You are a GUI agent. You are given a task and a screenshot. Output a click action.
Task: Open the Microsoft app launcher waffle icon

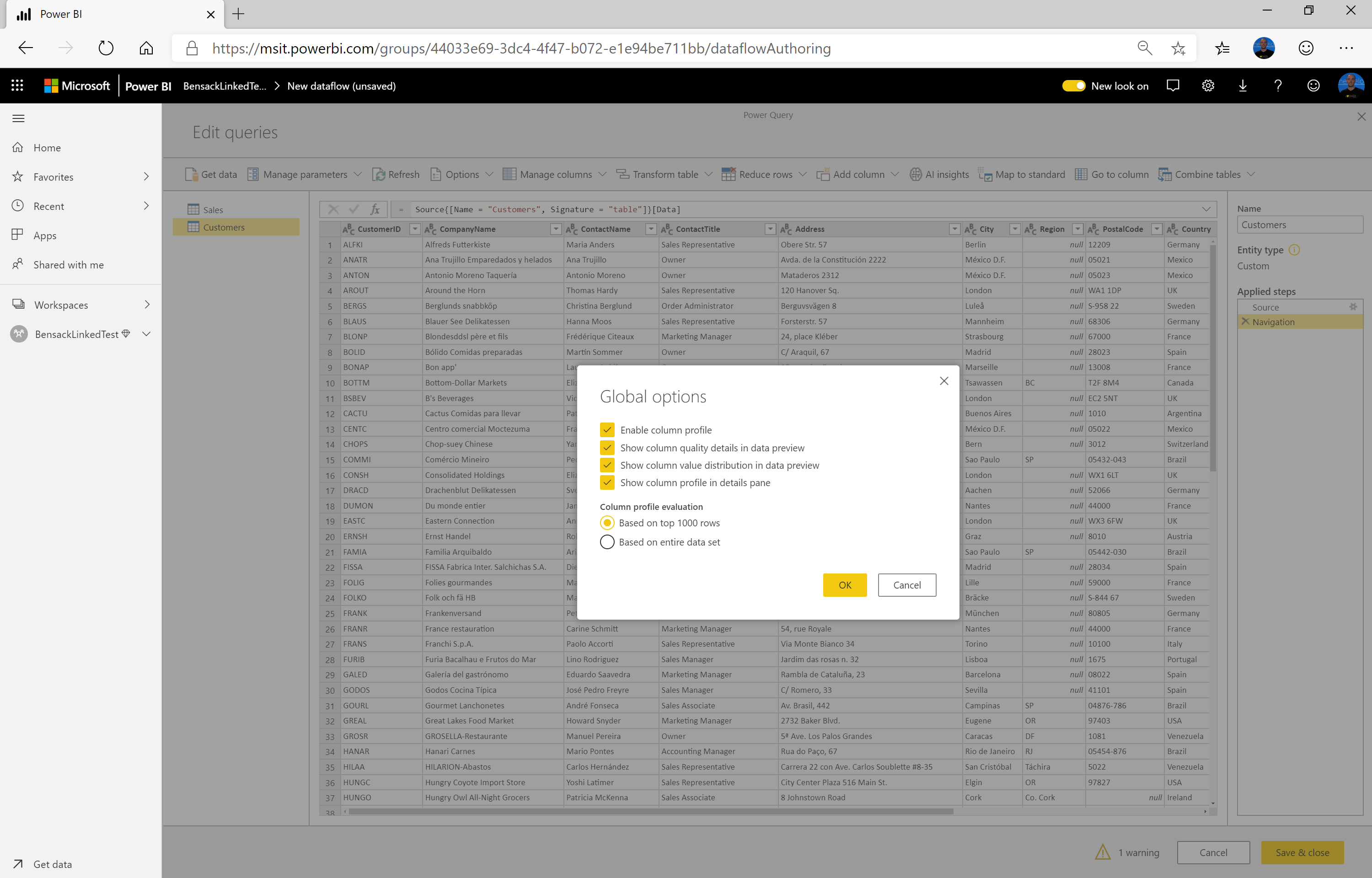pyautogui.click(x=17, y=86)
